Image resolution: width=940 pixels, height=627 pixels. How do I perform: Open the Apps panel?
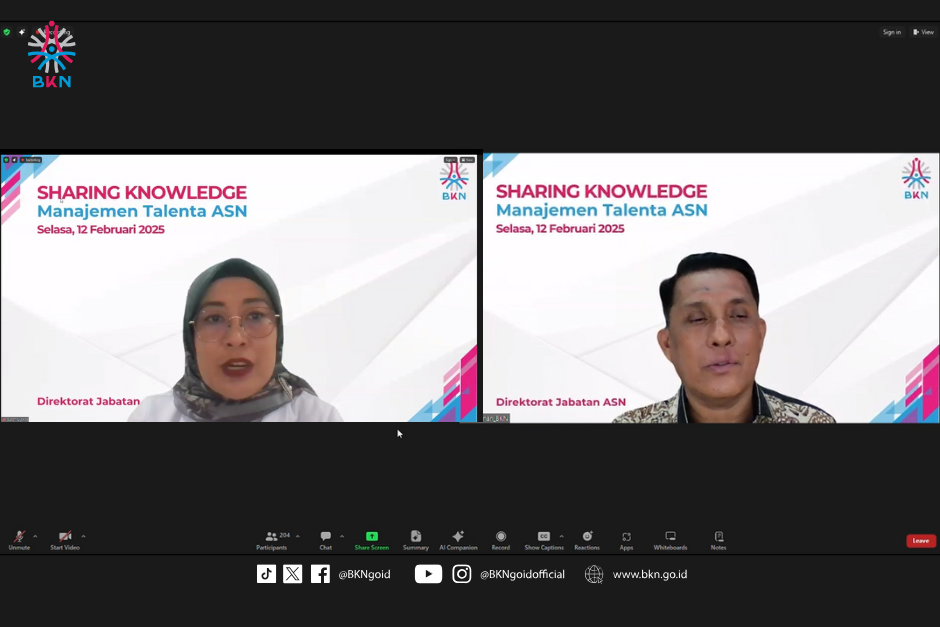pyautogui.click(x=626, y=539)
